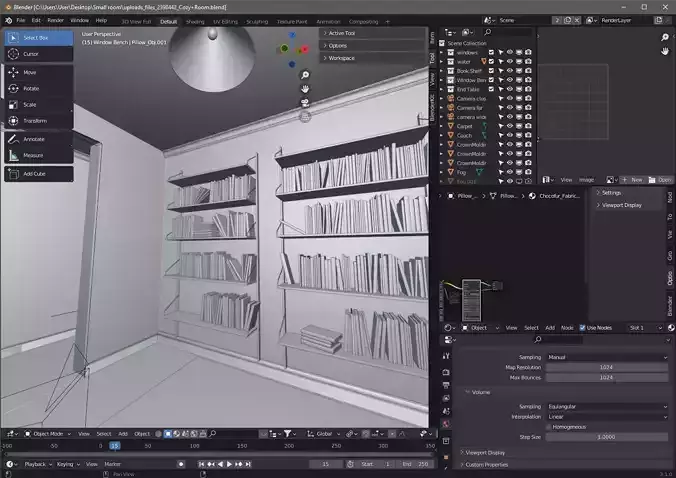Click the image editor pan hand icon

tap(665, 51)
